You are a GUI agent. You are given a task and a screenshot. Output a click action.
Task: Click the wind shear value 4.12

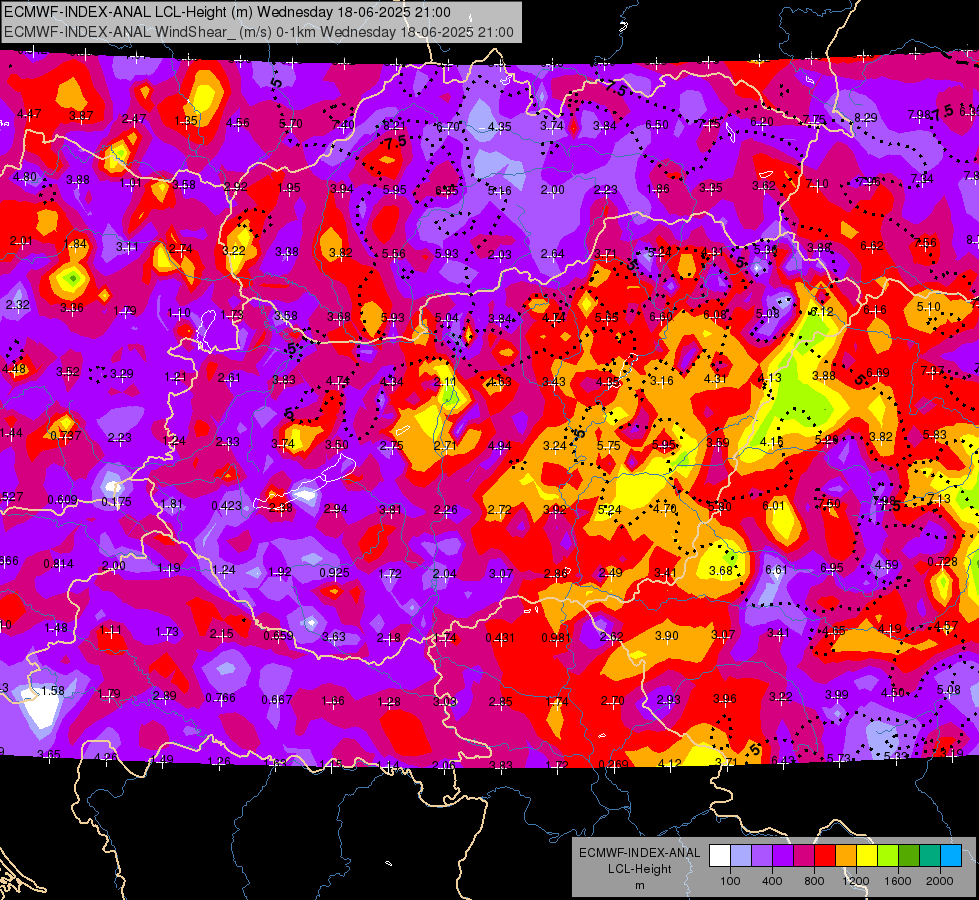coord(669,763)
